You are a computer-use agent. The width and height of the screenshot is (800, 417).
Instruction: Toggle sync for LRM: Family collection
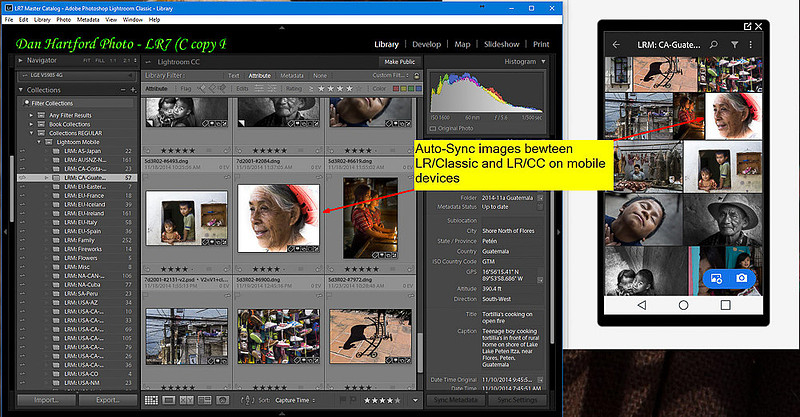point(22,240)
